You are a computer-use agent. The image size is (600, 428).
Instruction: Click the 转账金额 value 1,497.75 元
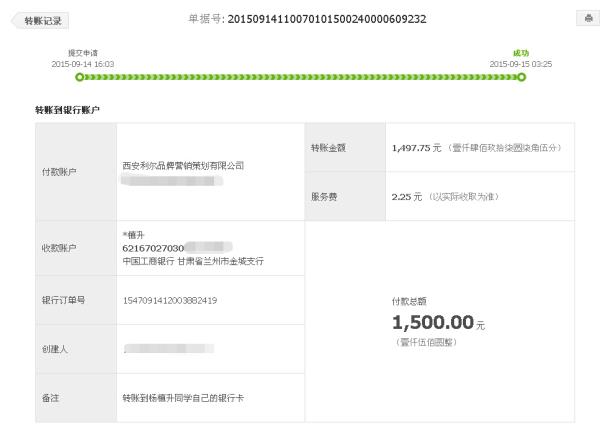point(417,148)
